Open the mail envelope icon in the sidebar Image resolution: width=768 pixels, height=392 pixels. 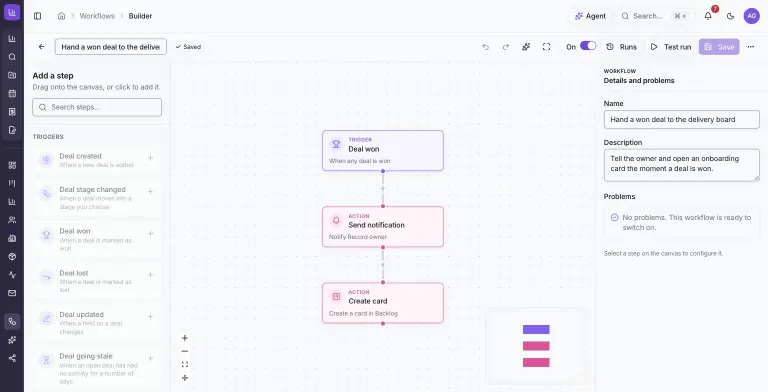[x=12, y=293]
